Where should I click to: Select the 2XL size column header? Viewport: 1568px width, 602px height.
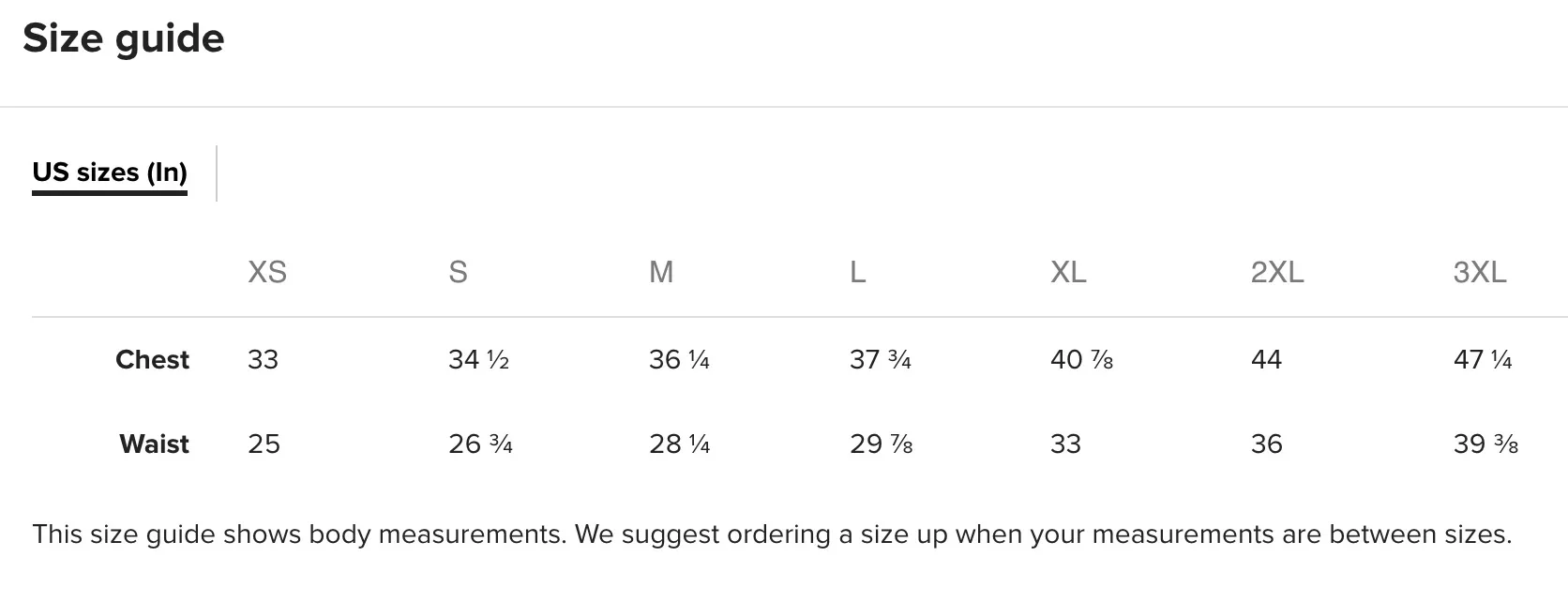(x=1277, y=272)
